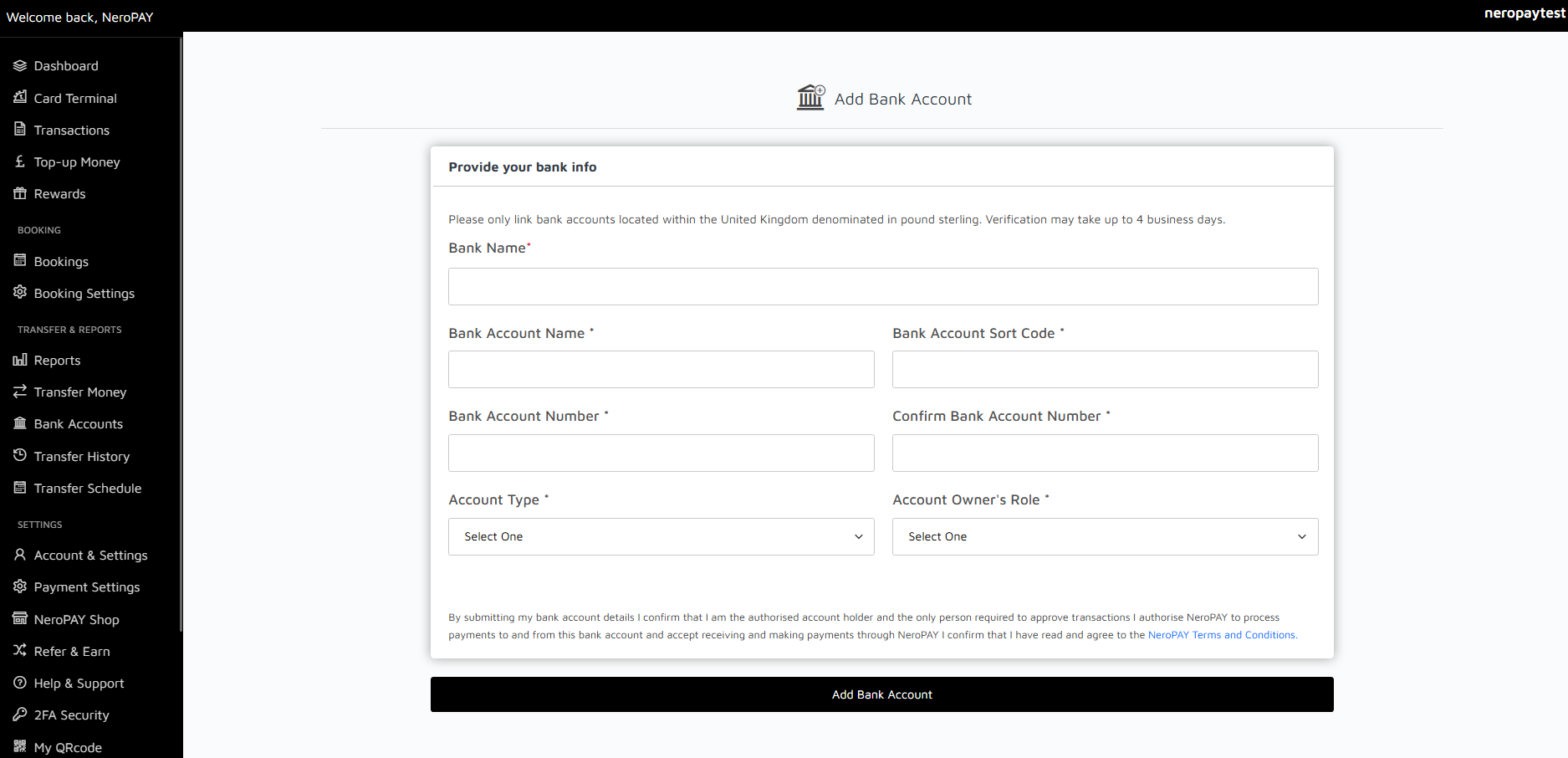Open Booking Settings menu item

point(84,294)
